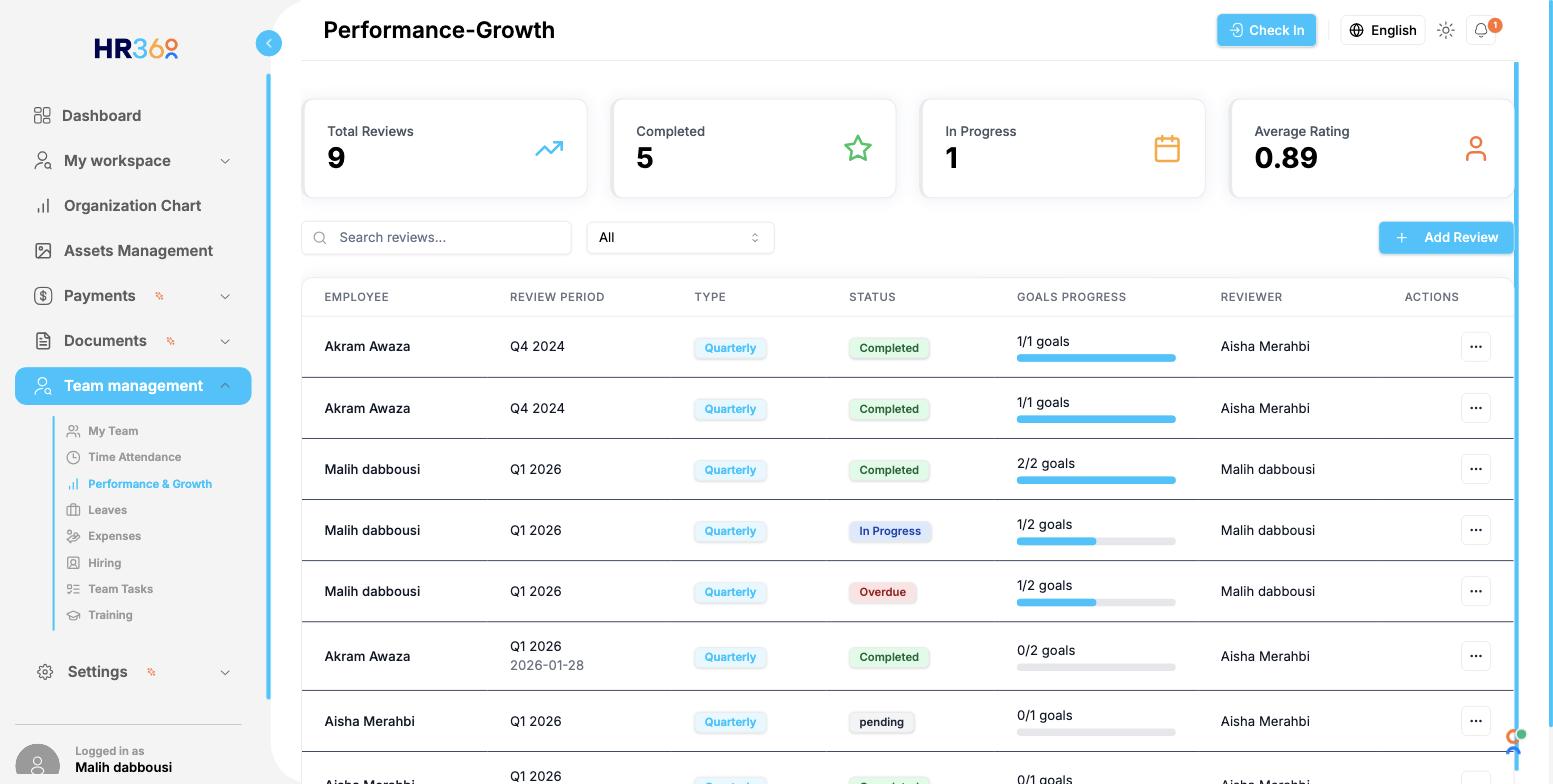This screenshot has height=784, width=1553.
Task: Toggle light/dark theme sun icon
Action: pyautogui.click(x=1445, y=30)
